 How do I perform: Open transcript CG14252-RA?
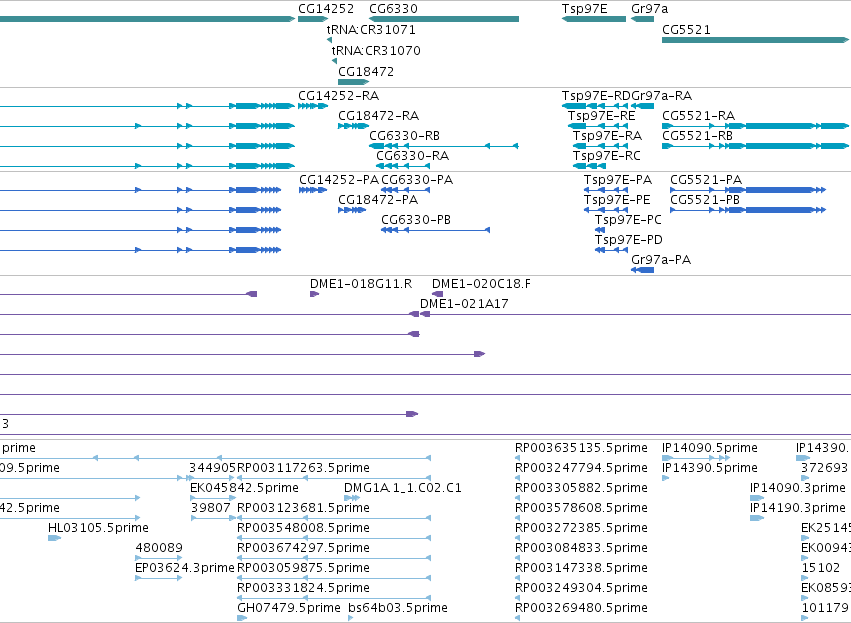pos(339,96)
